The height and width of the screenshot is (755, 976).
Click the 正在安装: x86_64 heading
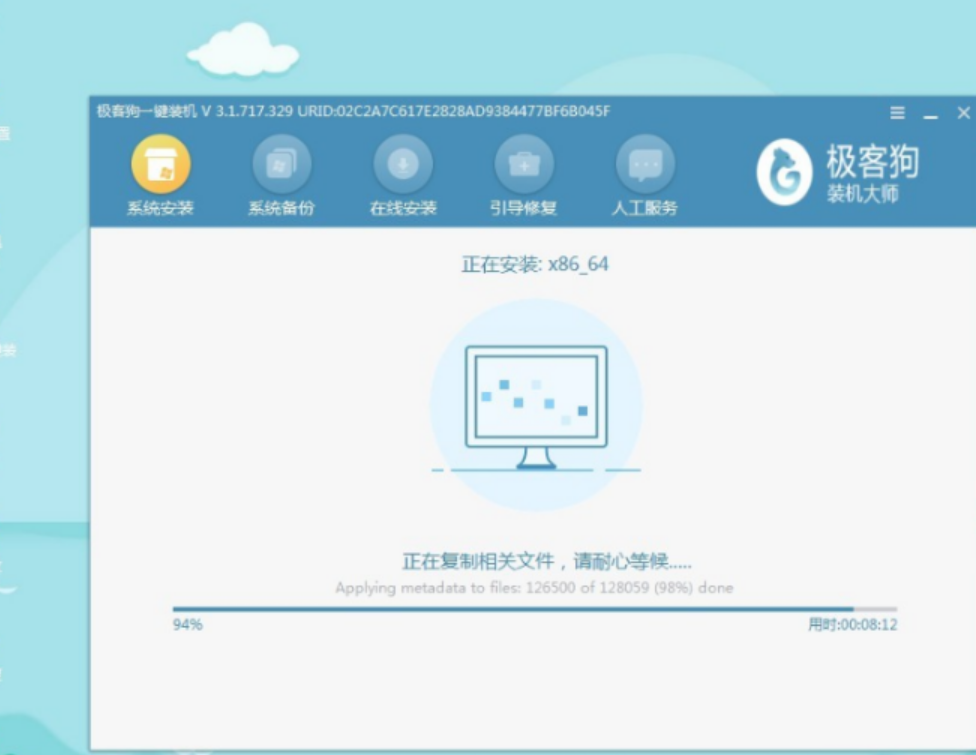coord(535,264)
